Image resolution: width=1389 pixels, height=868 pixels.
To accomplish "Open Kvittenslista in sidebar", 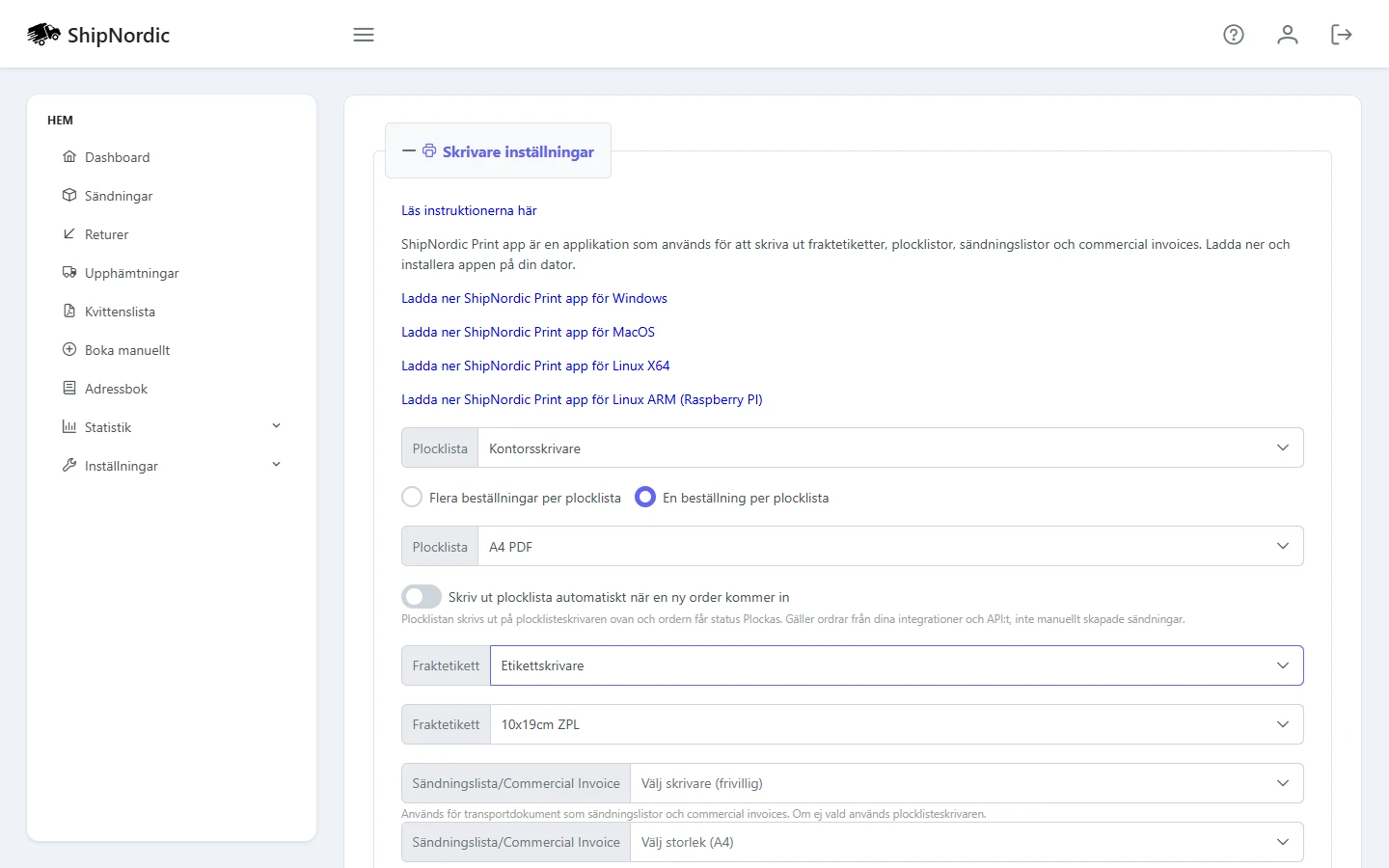I will (x=172, y=312).
